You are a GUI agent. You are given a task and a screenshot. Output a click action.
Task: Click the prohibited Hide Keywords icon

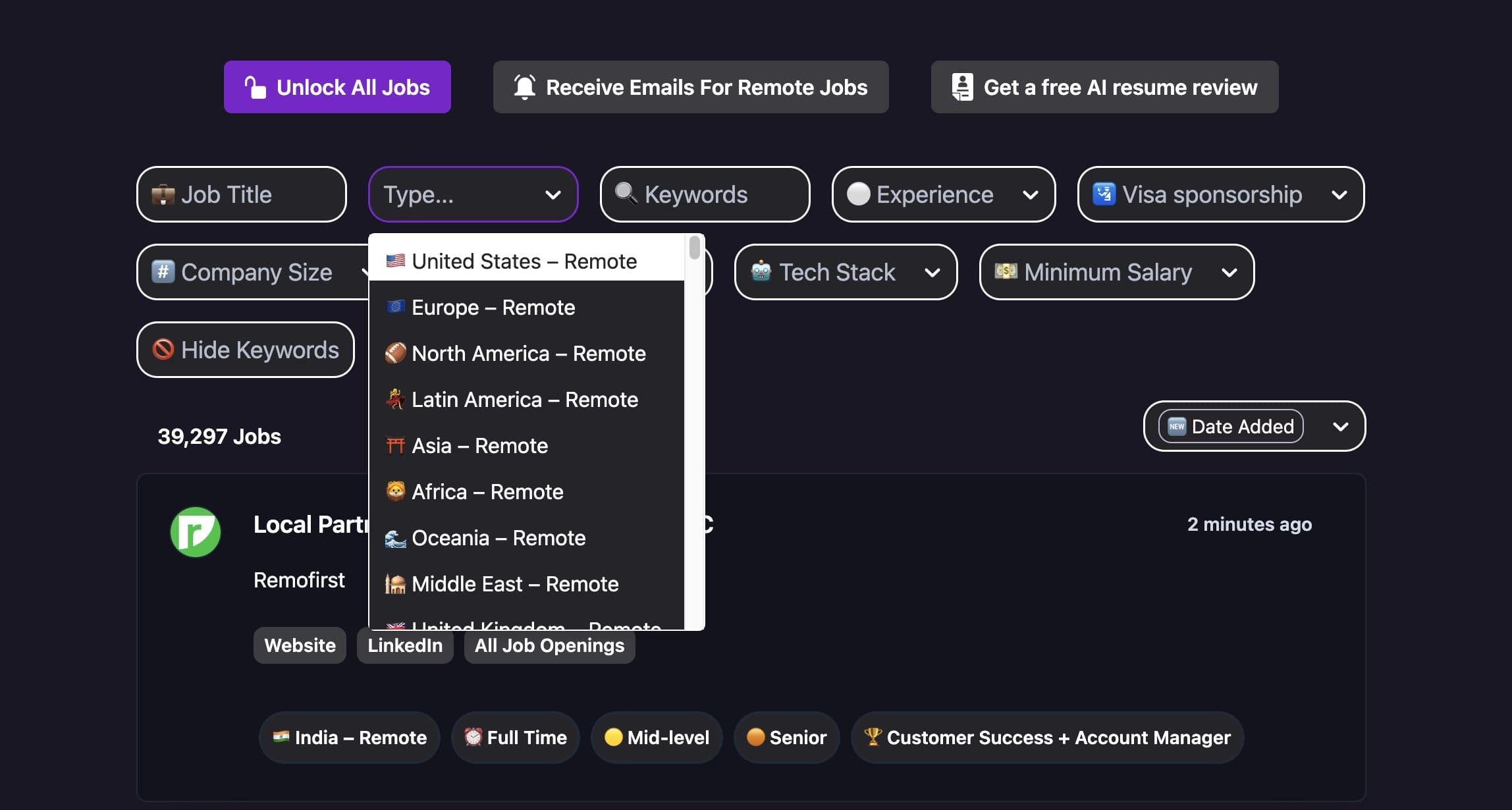click(x=163, y=349)
